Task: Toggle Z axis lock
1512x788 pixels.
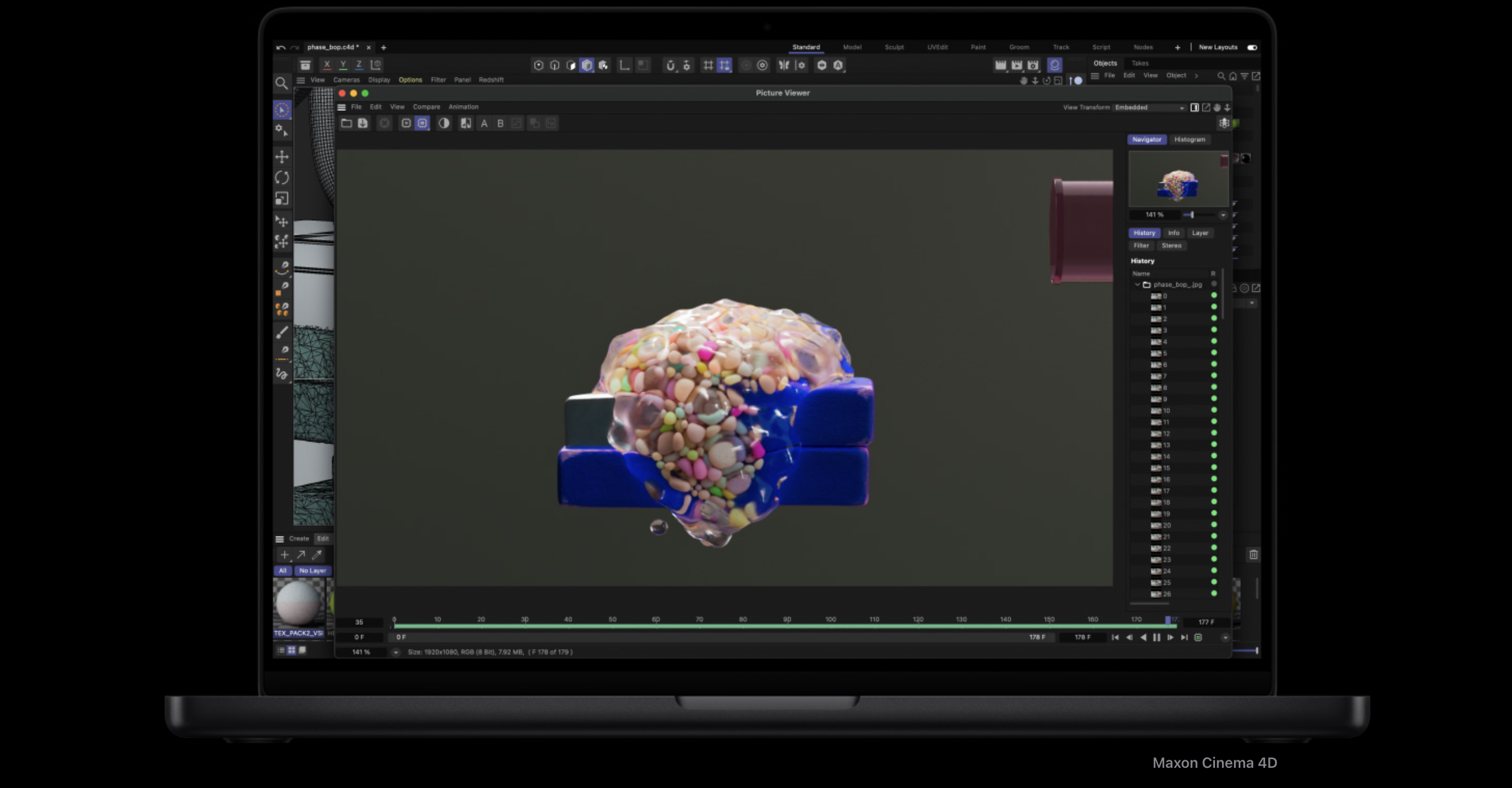Action: click(359, 65)
